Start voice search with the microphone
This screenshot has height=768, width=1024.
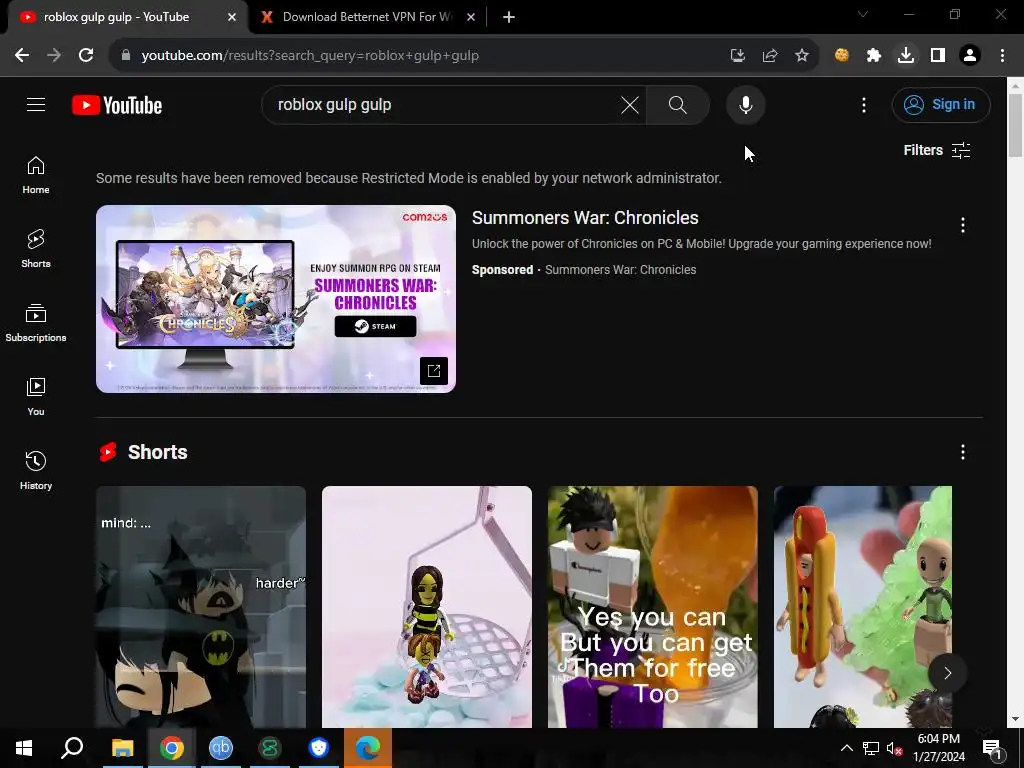coord(746,104)
